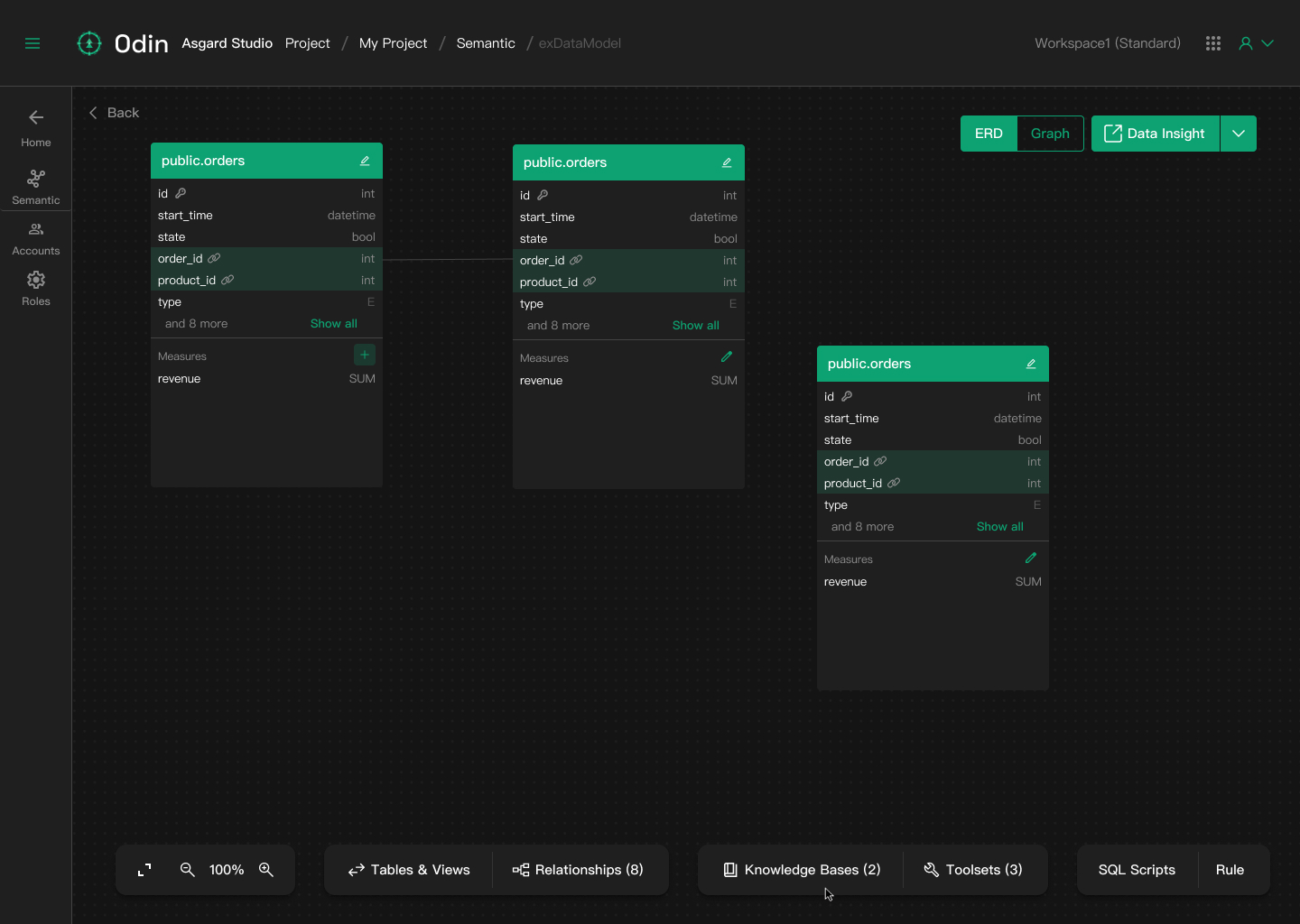Open the hamburger menu icon
Image resolution: width=1300 pixels, height=924 pixels.
(x=32, y=43)
